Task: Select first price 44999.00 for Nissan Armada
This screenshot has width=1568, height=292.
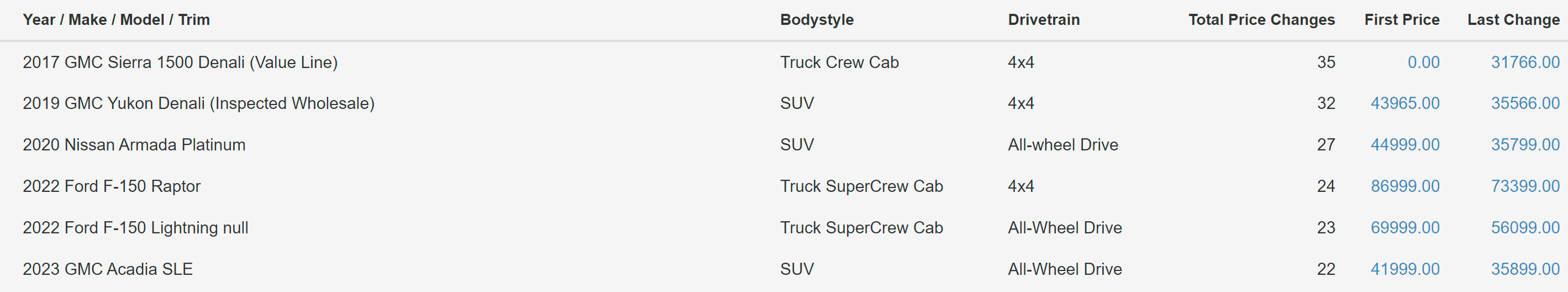Action: click(x=1405, y=144)
